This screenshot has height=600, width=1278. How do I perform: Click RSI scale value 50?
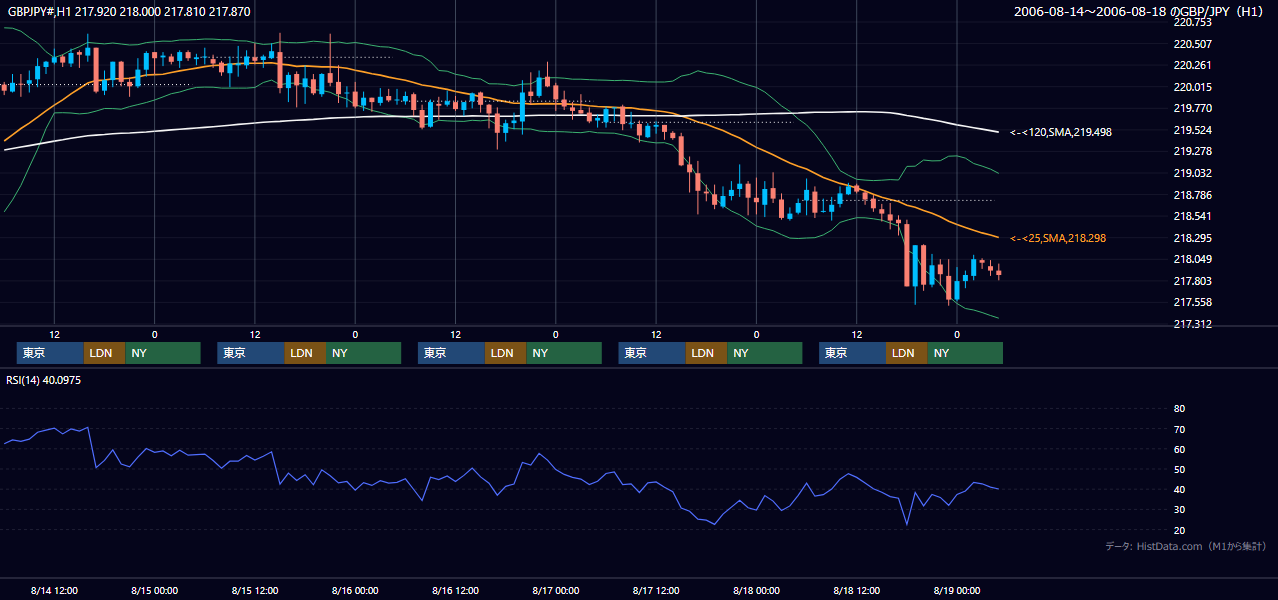point(1179,469)
